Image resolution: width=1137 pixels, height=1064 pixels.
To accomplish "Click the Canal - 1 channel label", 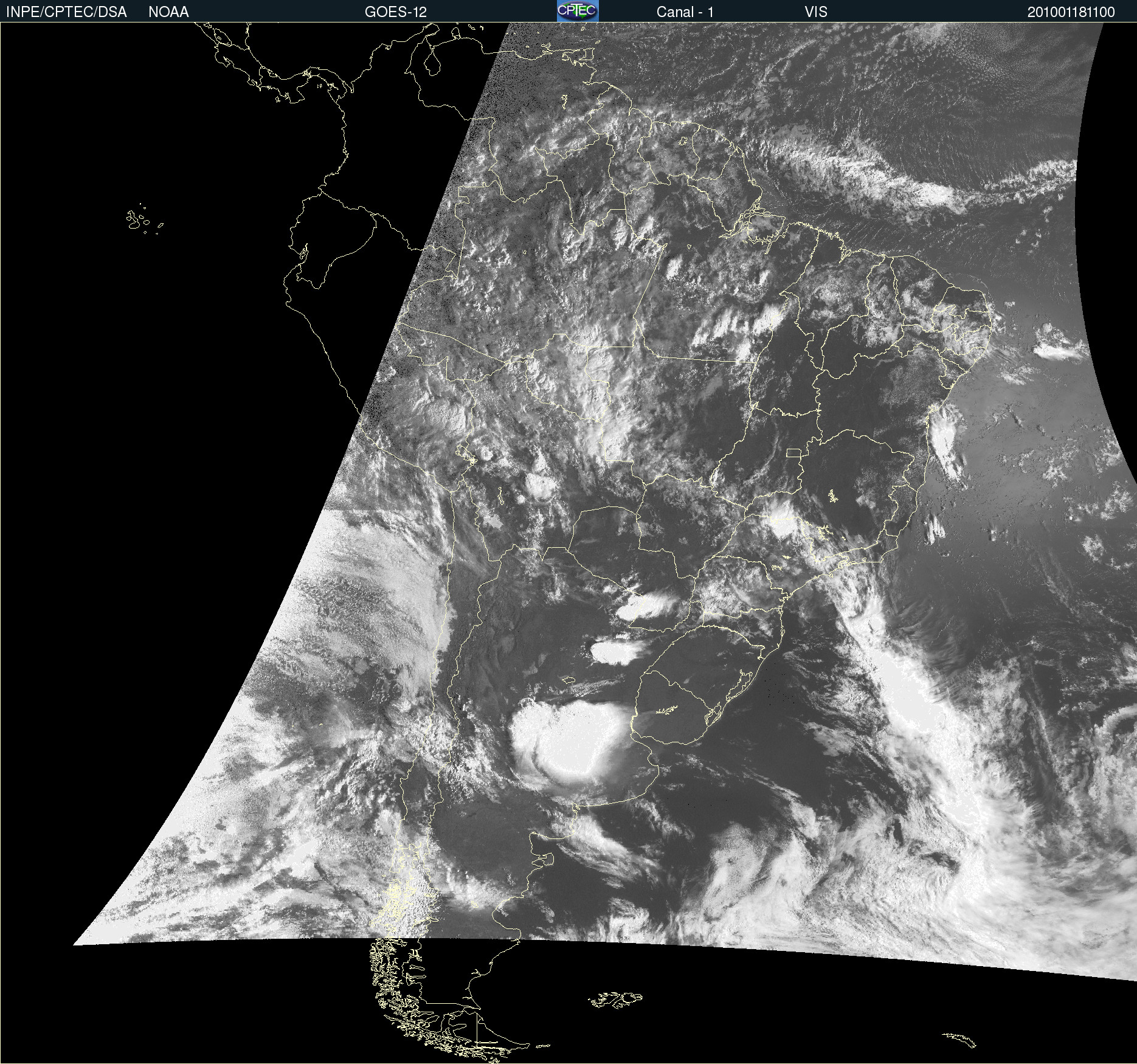I will 685,12.
